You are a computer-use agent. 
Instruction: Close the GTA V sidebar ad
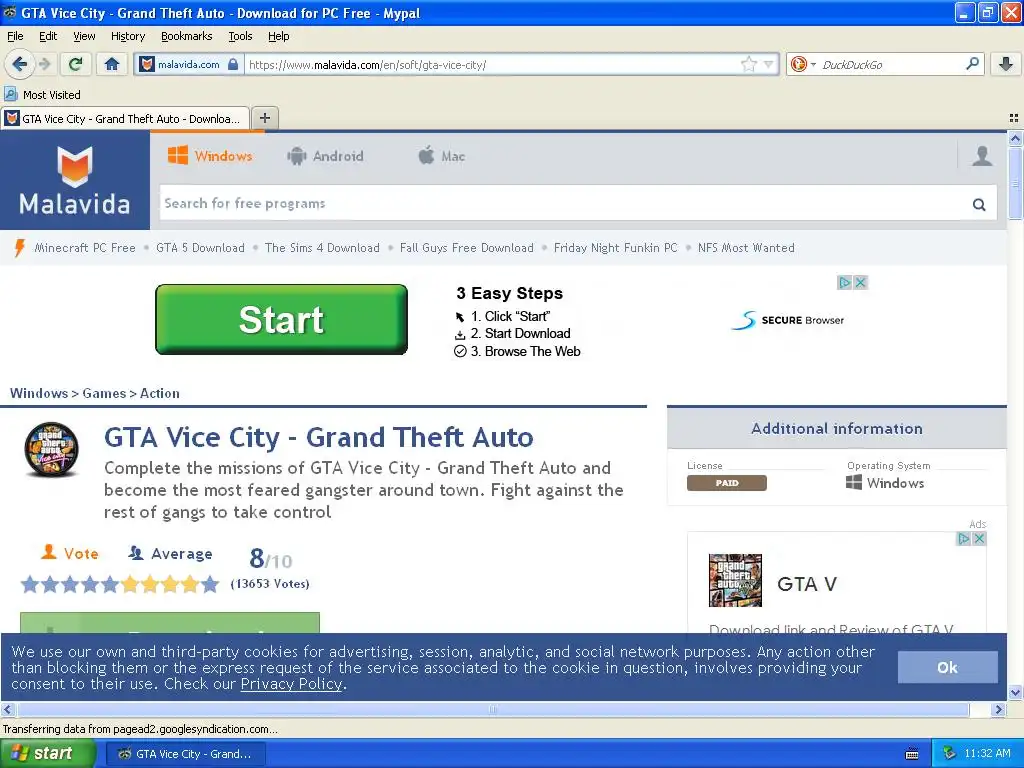click(979, 538)
